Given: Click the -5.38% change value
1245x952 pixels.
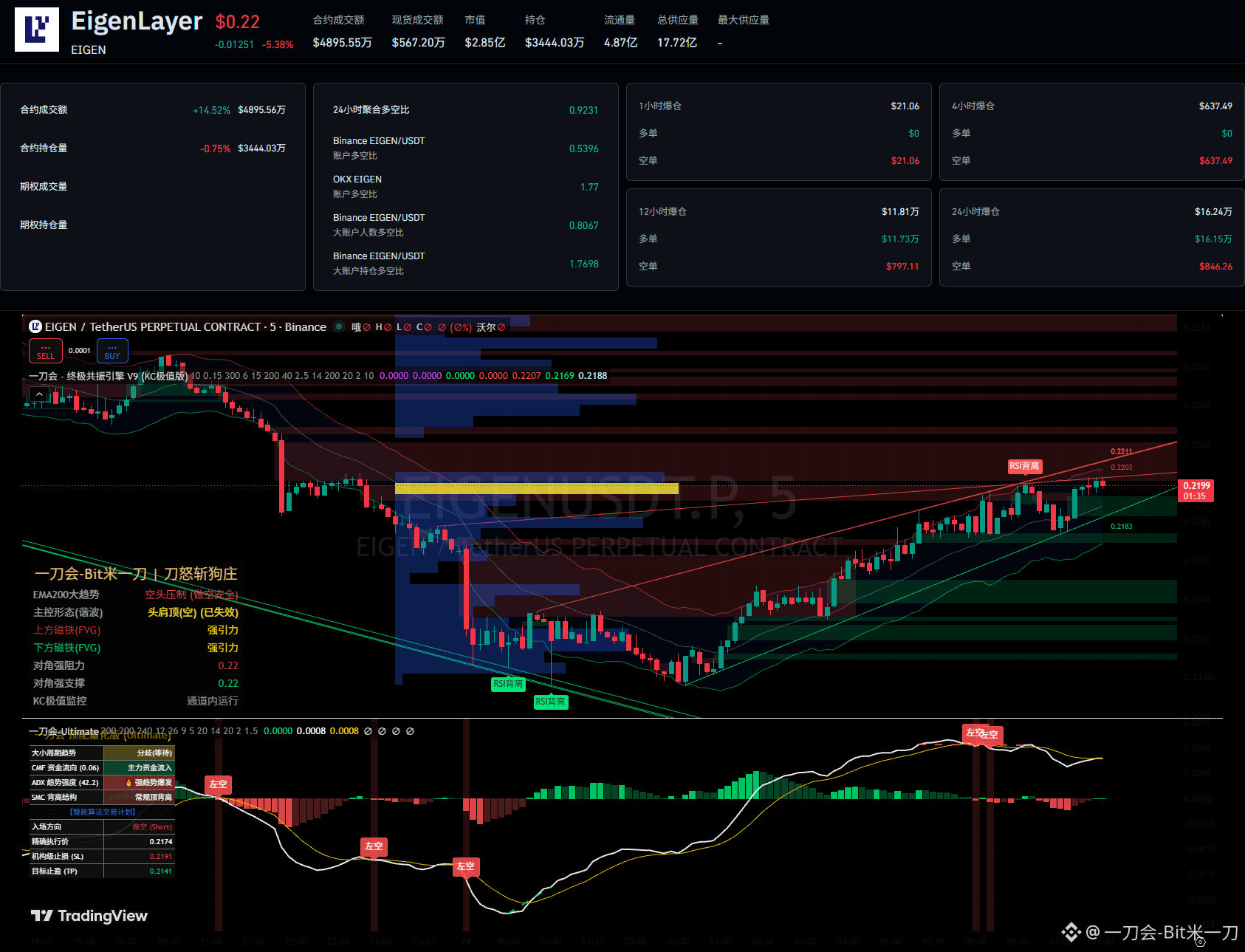Looking at the screenshot, I should pos(278,44).
